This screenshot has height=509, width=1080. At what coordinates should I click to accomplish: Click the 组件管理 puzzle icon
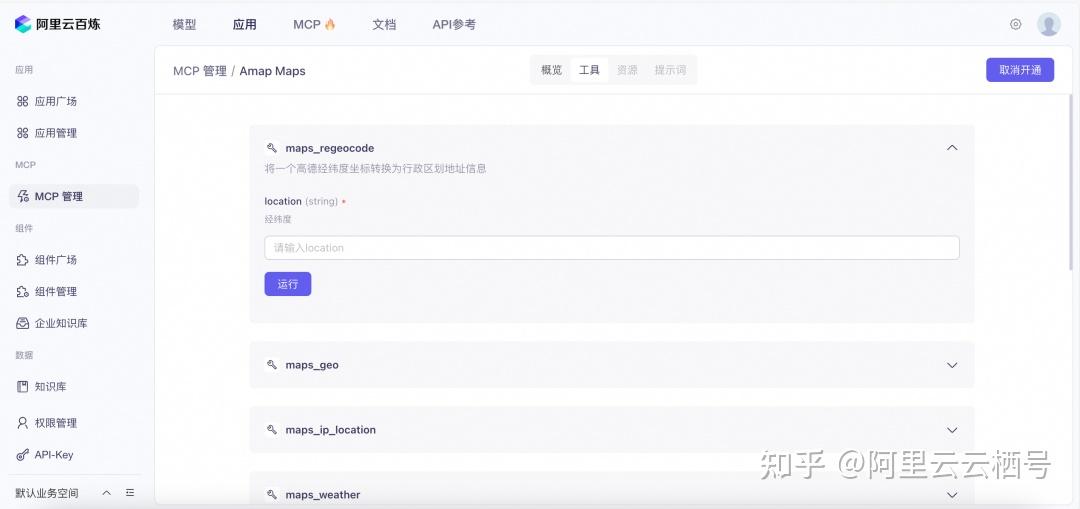(22, 291)
